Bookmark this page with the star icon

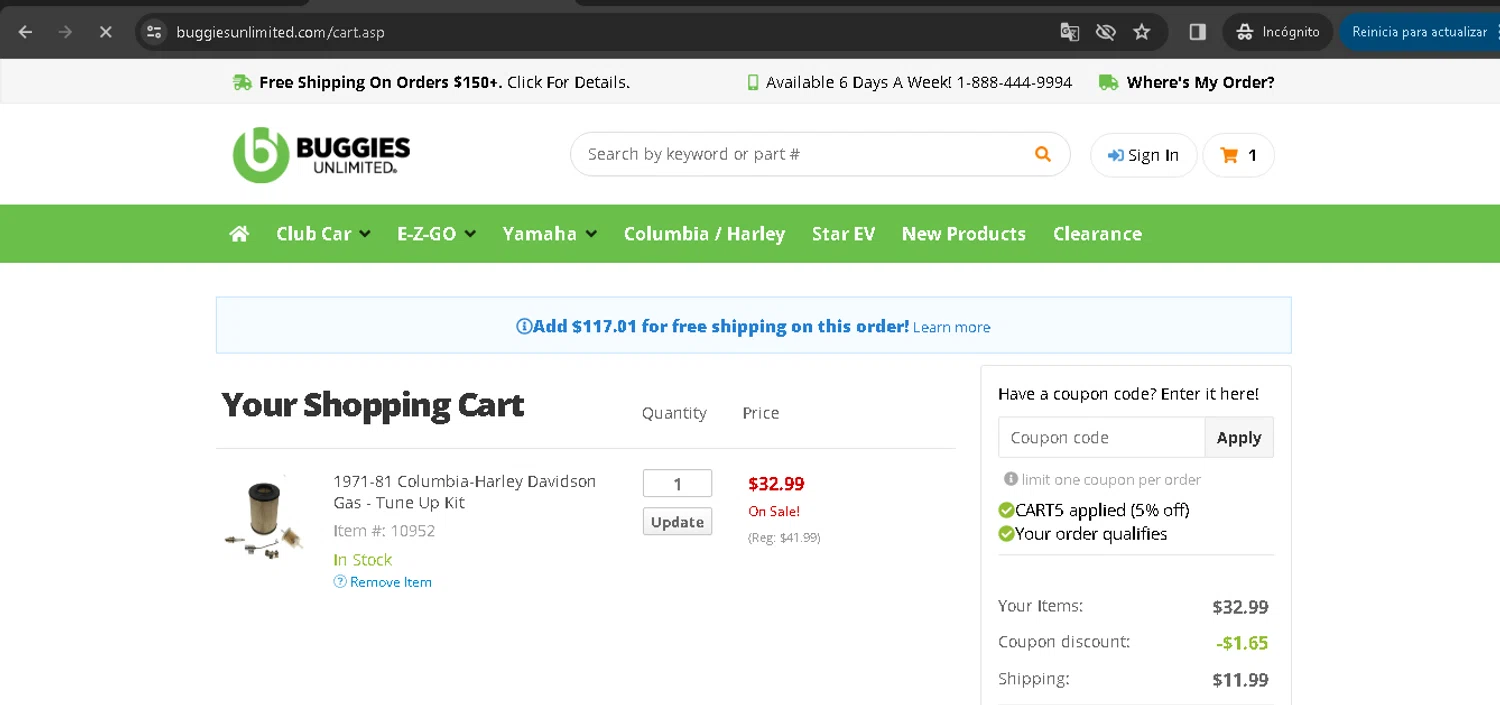click(x=1141, y=32)
